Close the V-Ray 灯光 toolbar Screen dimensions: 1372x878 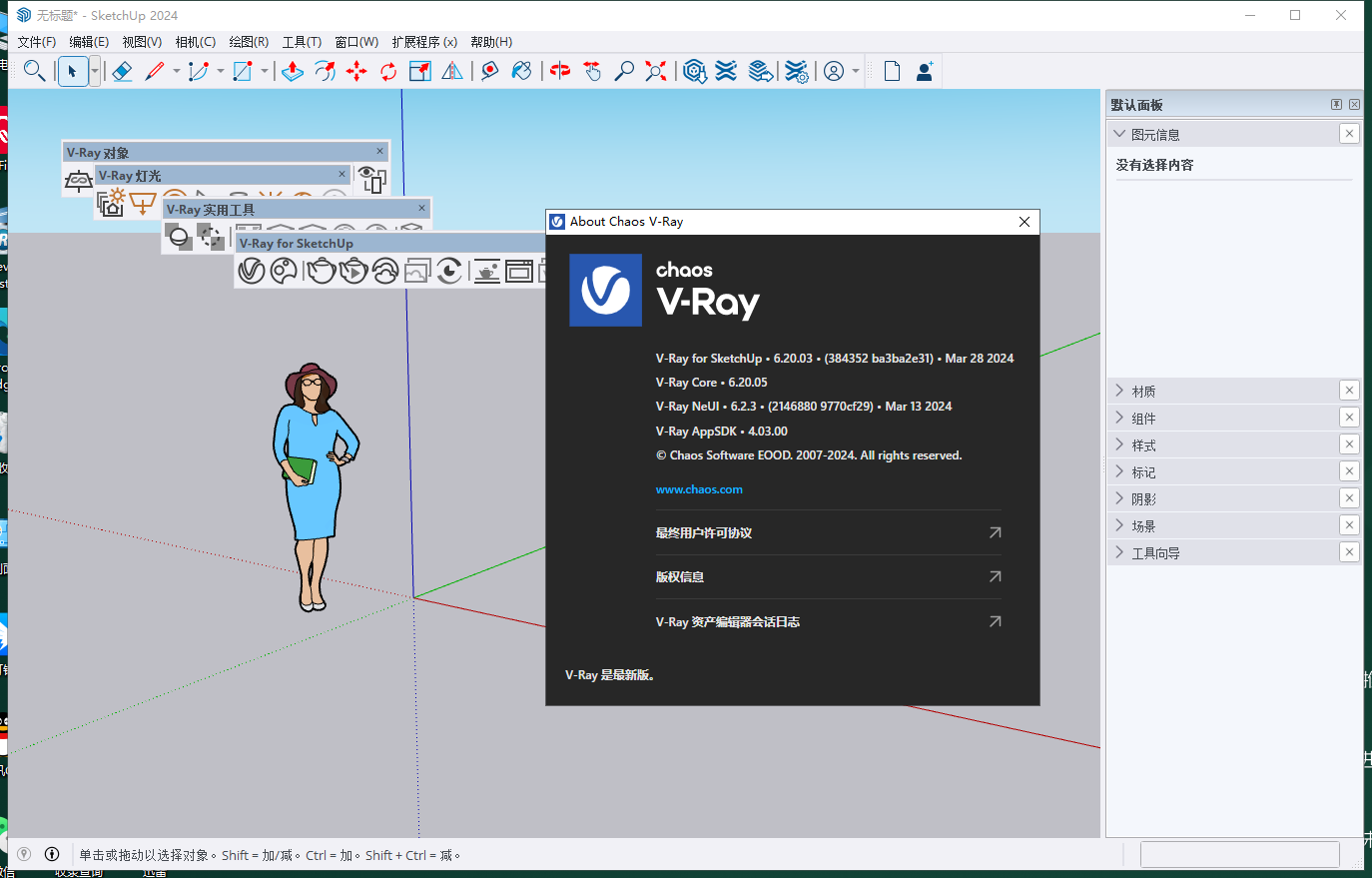coord(342,174)
